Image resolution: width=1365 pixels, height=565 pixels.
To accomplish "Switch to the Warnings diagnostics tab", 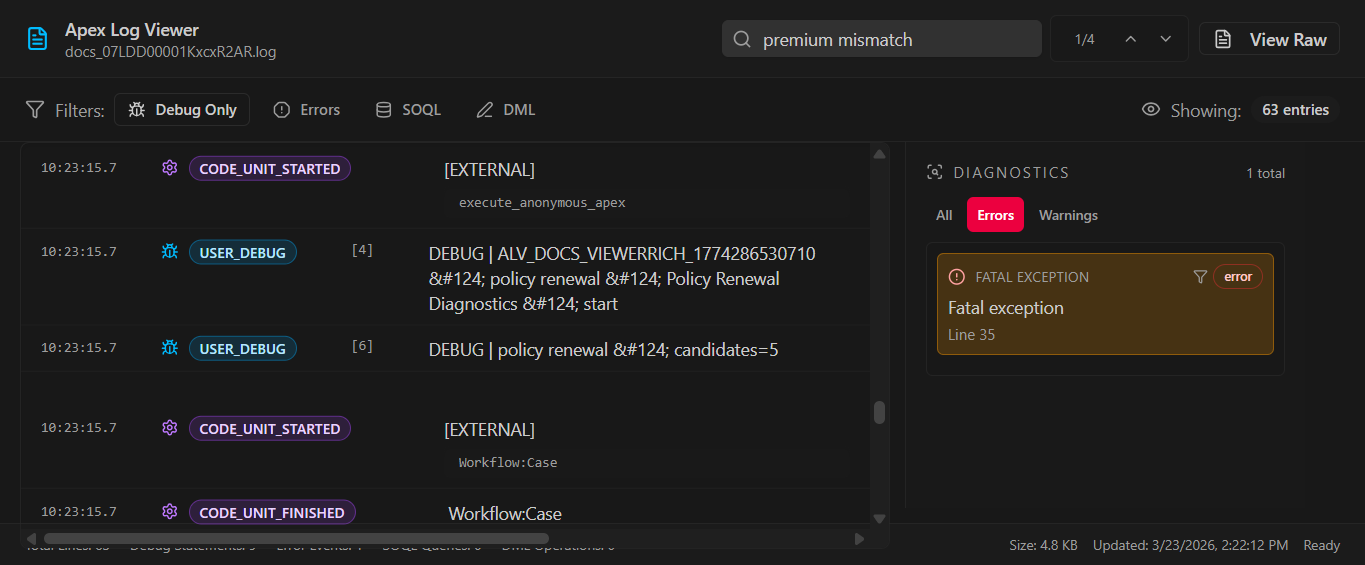I will (1068, 215).
